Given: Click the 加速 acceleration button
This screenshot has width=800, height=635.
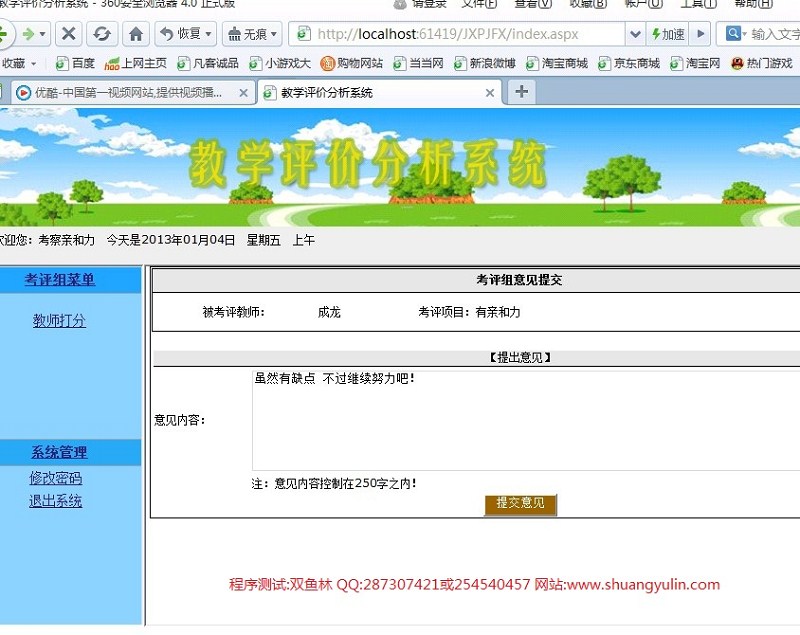Looking at the screenshot, I should coord(668,34).
